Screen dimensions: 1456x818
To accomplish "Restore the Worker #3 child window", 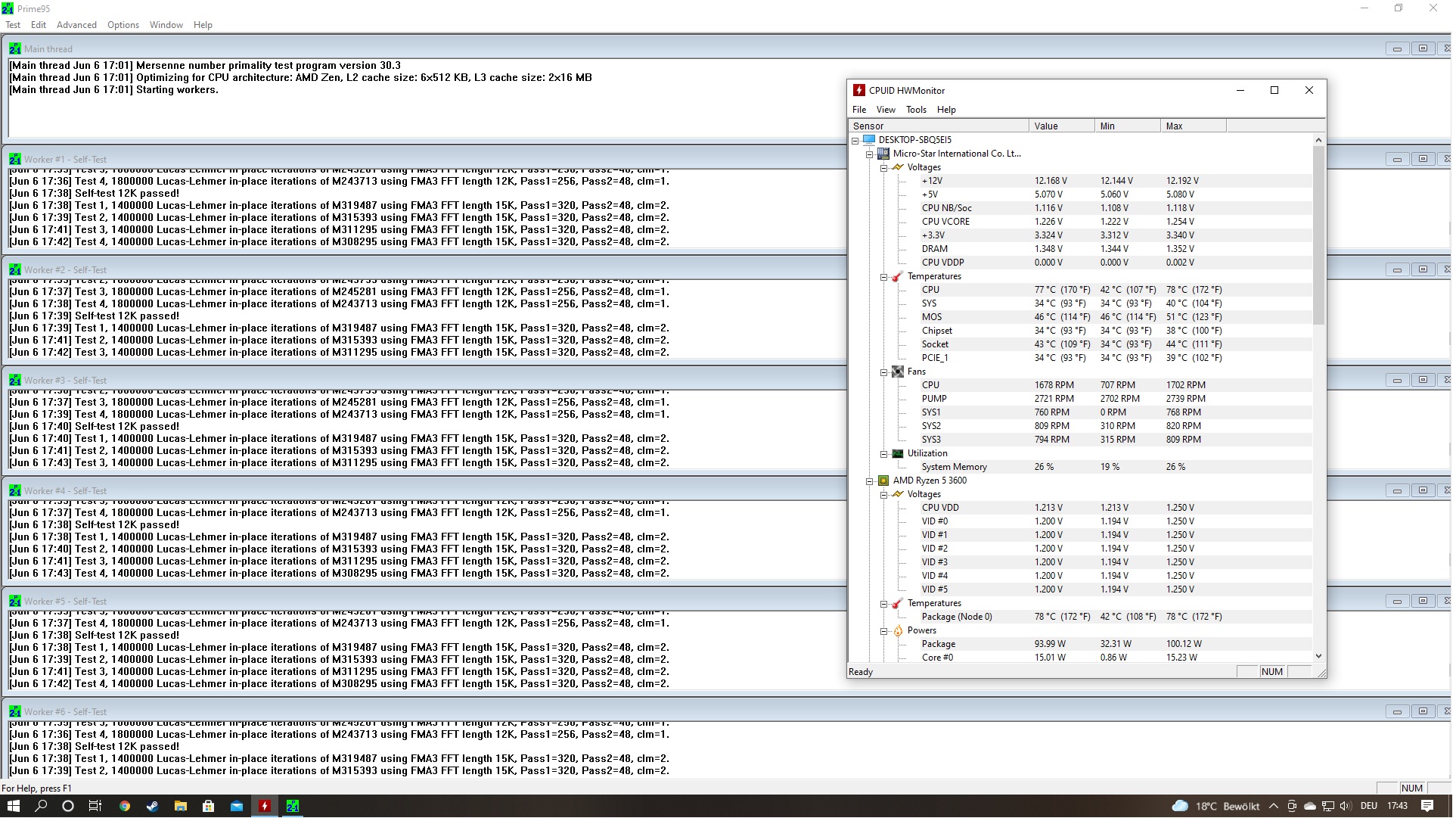I will coord(1423,380).
